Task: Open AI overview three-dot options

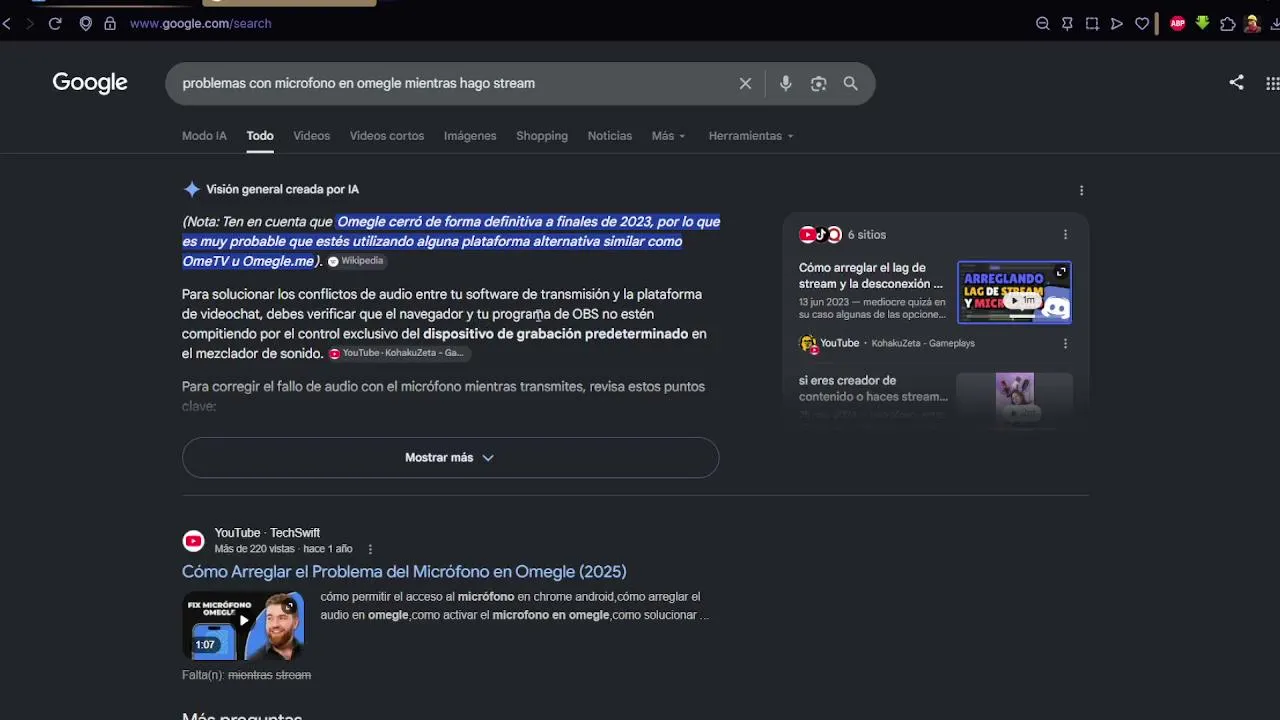Action: [x=1081, y=190]
